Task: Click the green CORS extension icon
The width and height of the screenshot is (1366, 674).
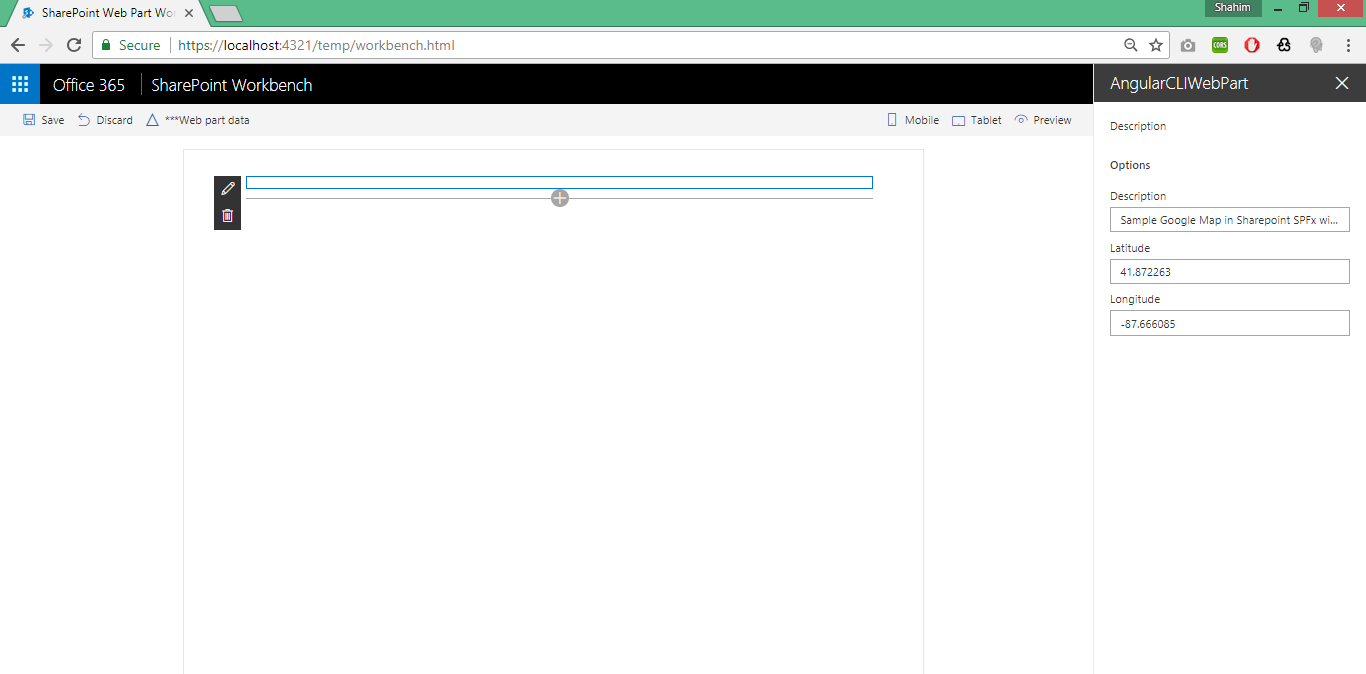Action: click(1220, 45)
